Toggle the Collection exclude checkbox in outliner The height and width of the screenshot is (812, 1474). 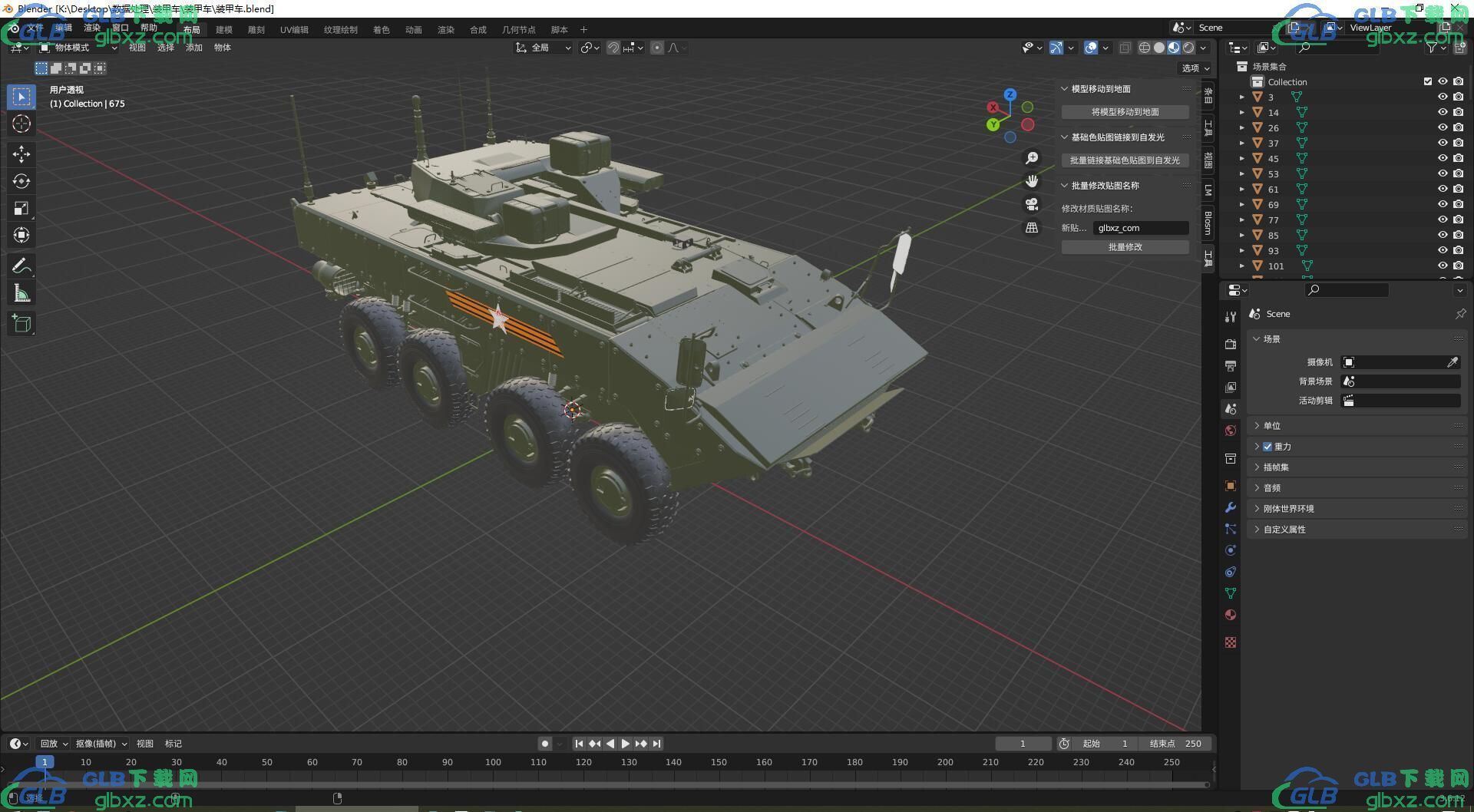pyautogui.click(x=1428, y=81)
